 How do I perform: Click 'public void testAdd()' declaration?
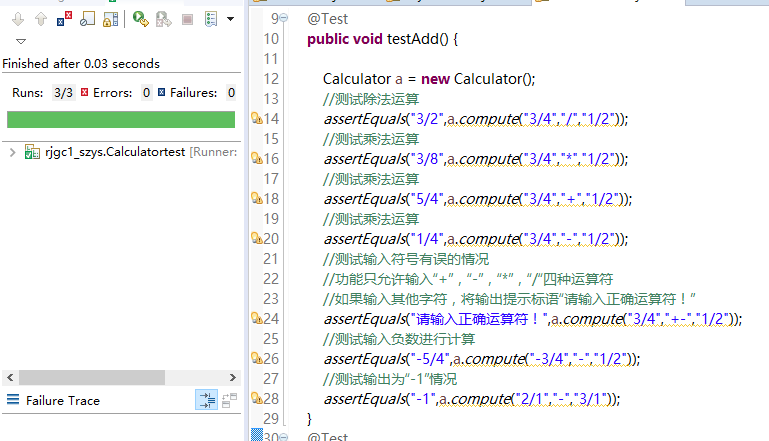coord(383,39)
